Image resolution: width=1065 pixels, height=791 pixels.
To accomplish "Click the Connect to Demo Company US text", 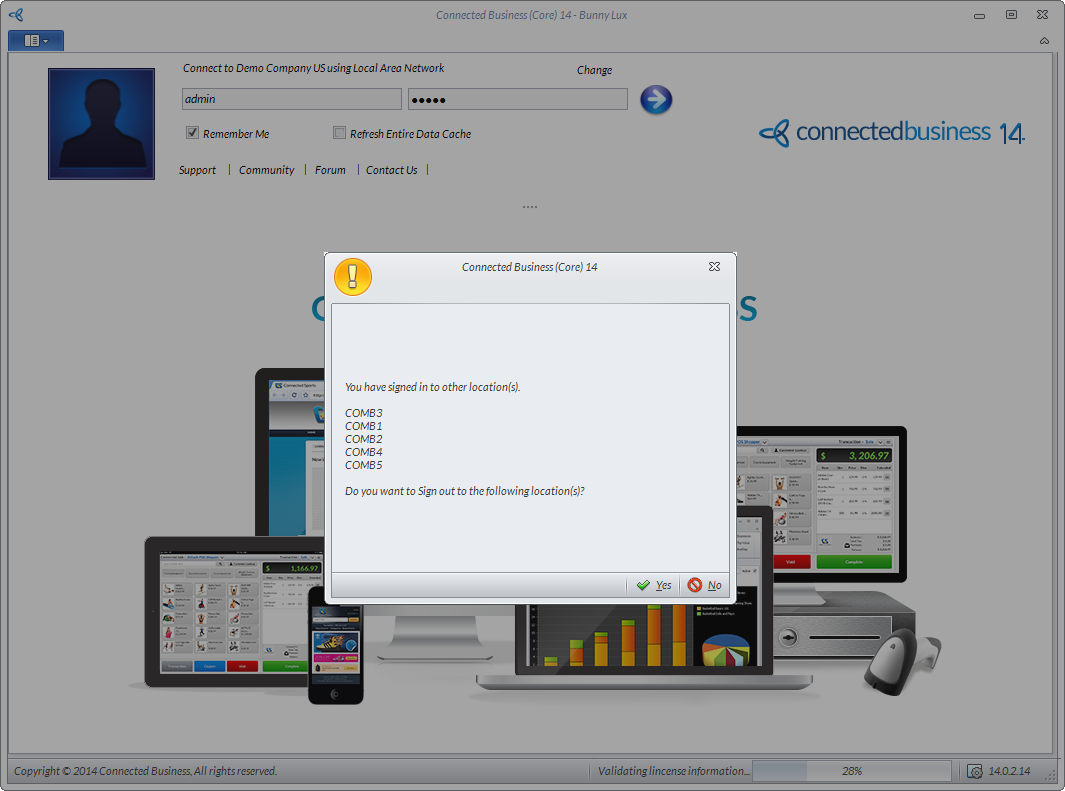I will [313, 68].
